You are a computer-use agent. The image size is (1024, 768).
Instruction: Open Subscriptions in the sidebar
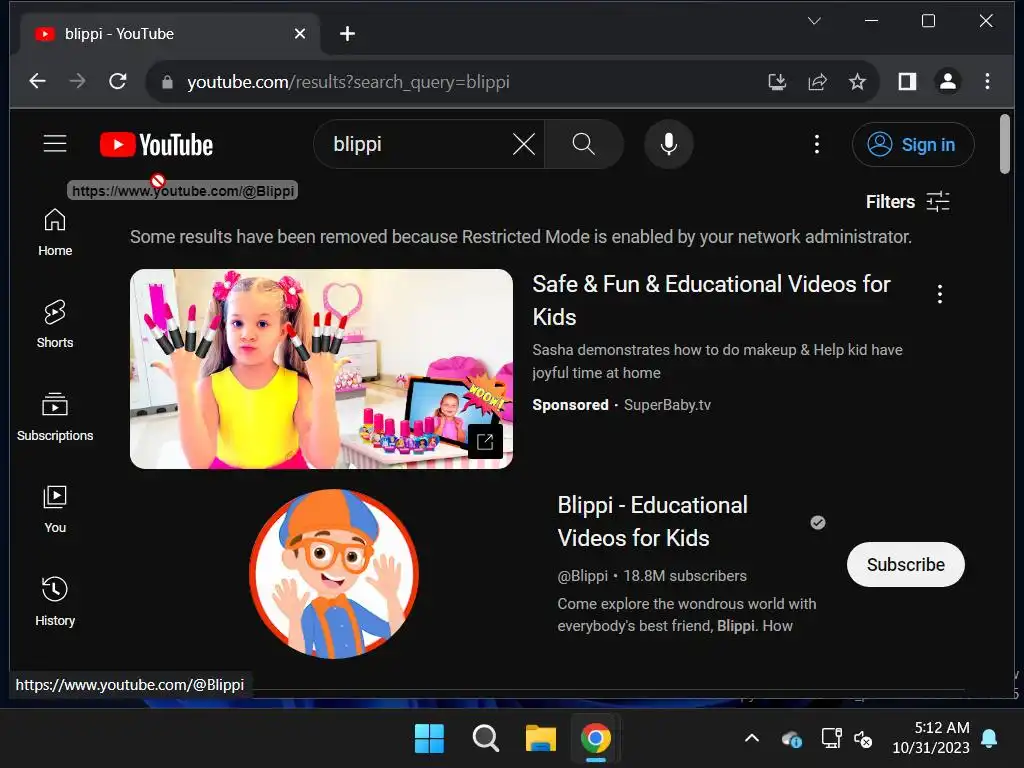coord(55,417)
